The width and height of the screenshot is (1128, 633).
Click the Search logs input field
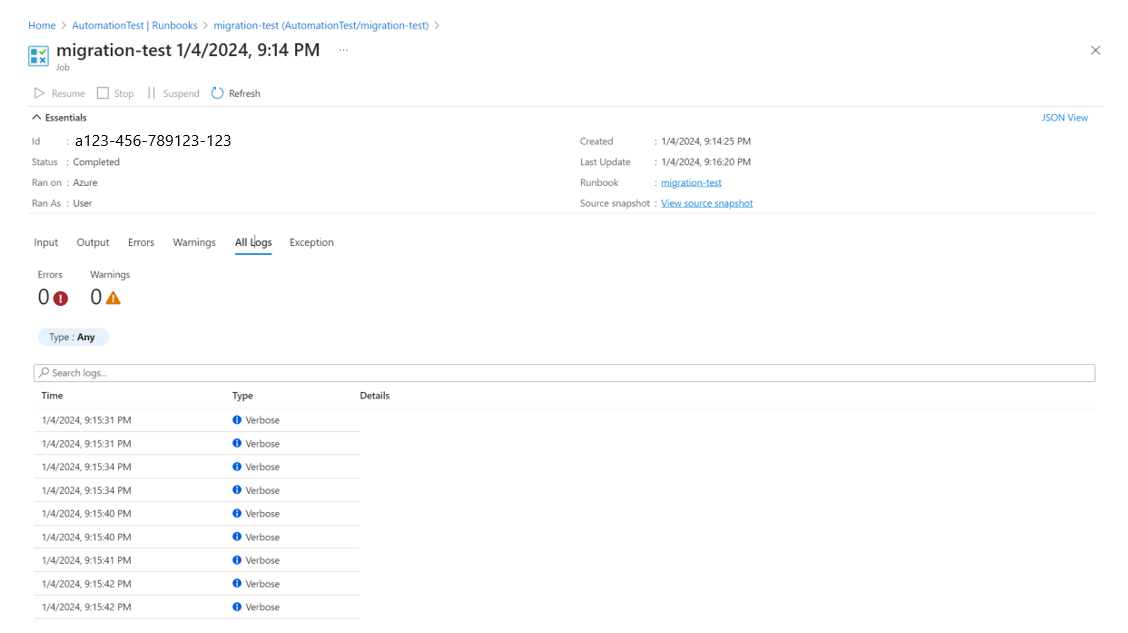[565, 373]
